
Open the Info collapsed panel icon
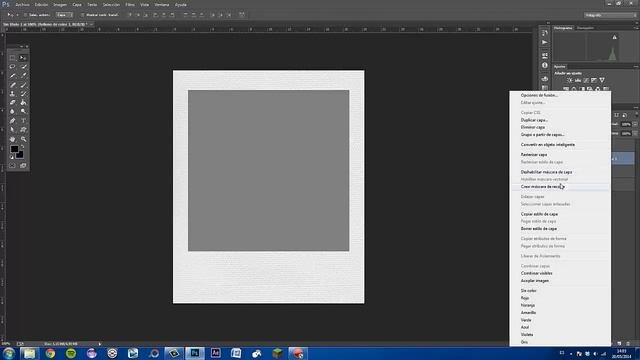(544, 65)
